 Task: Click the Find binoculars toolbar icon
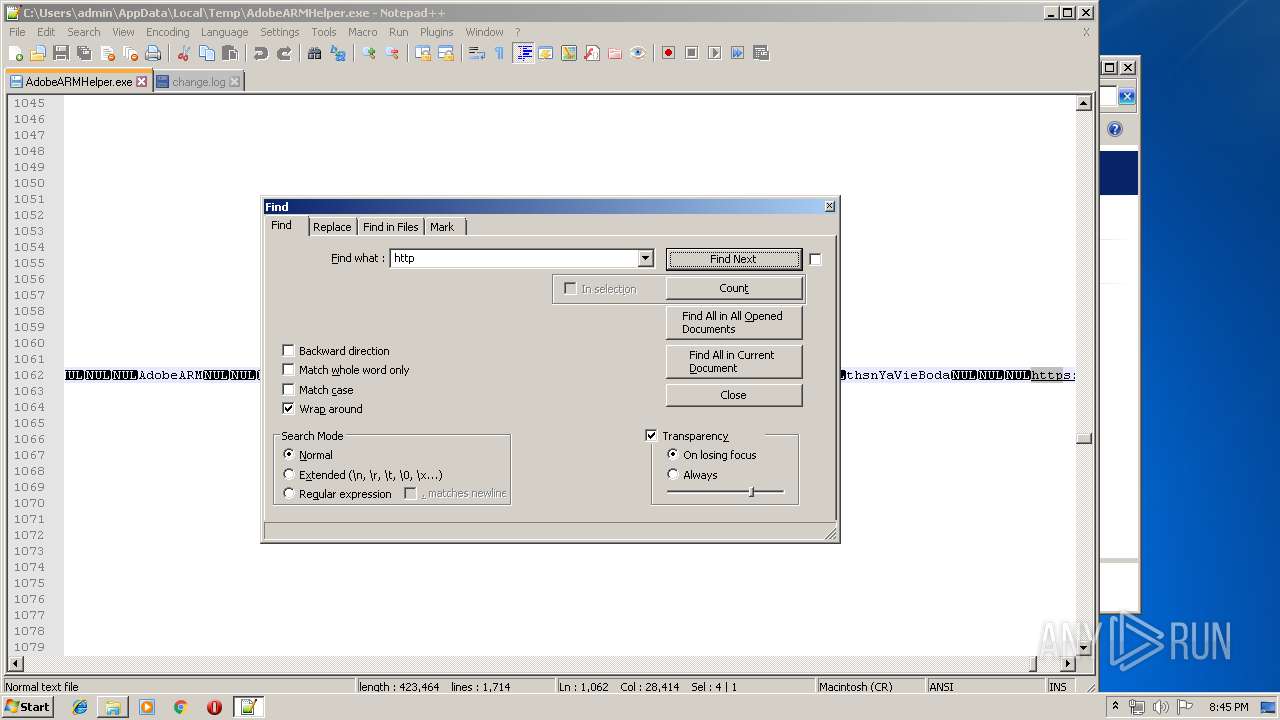(315, 53)
